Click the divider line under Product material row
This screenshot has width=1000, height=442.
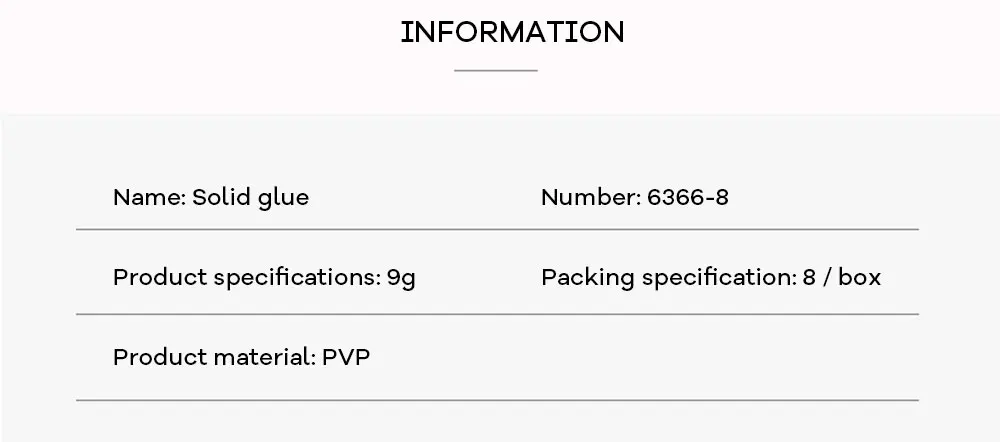coord(497,401)
